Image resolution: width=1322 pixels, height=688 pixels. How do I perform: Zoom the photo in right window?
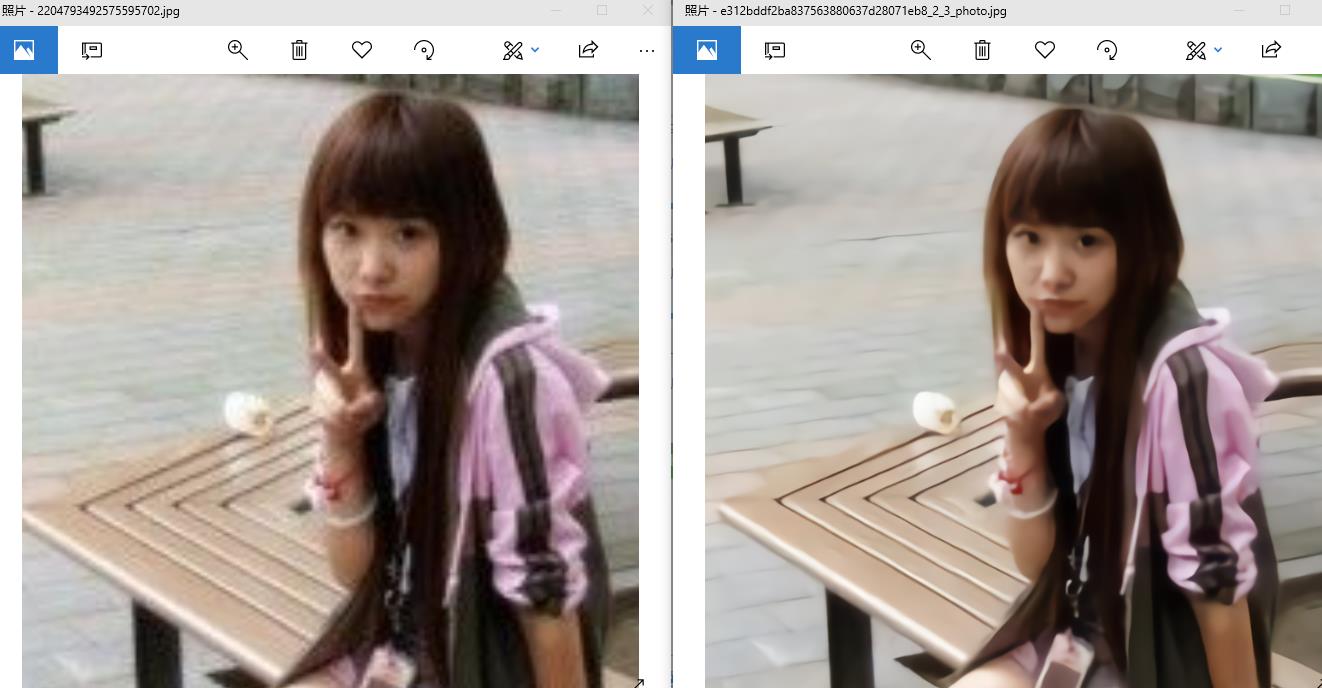coord(921,50)
